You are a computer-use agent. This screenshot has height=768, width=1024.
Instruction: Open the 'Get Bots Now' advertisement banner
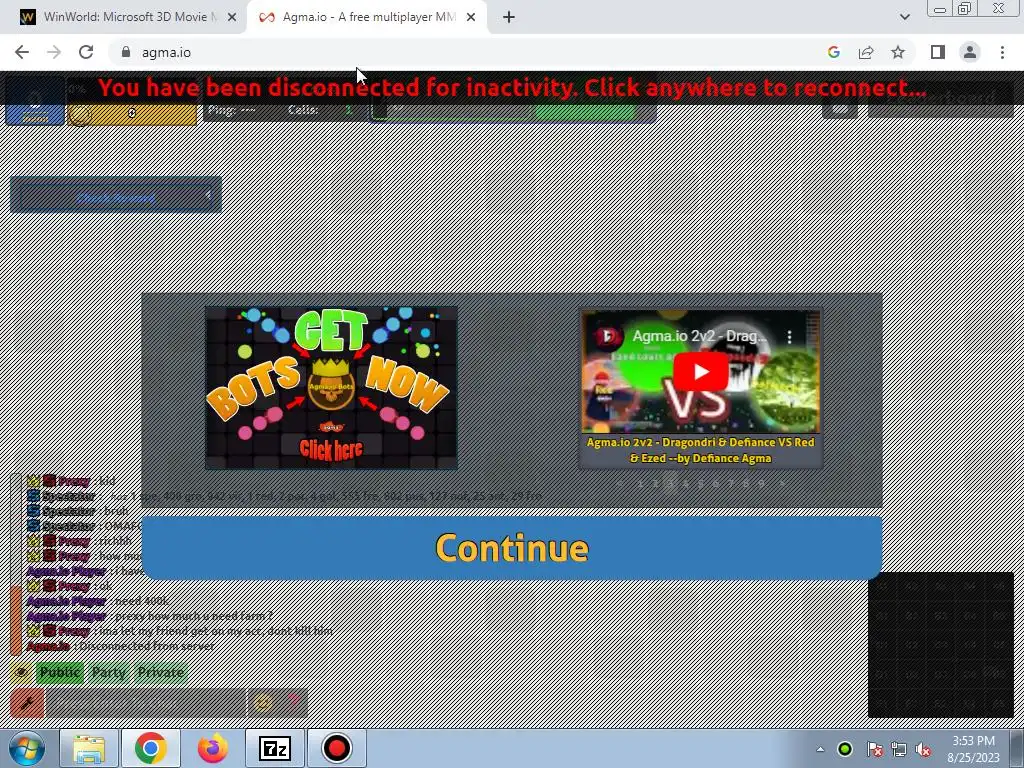point(331,387)
